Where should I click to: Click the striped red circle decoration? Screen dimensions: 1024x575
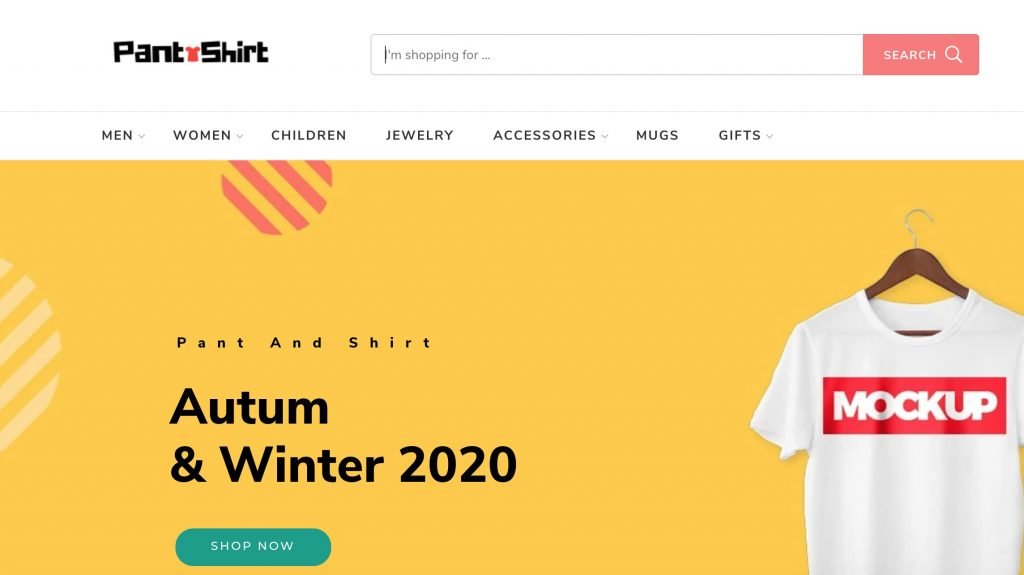tap(277, 196)
